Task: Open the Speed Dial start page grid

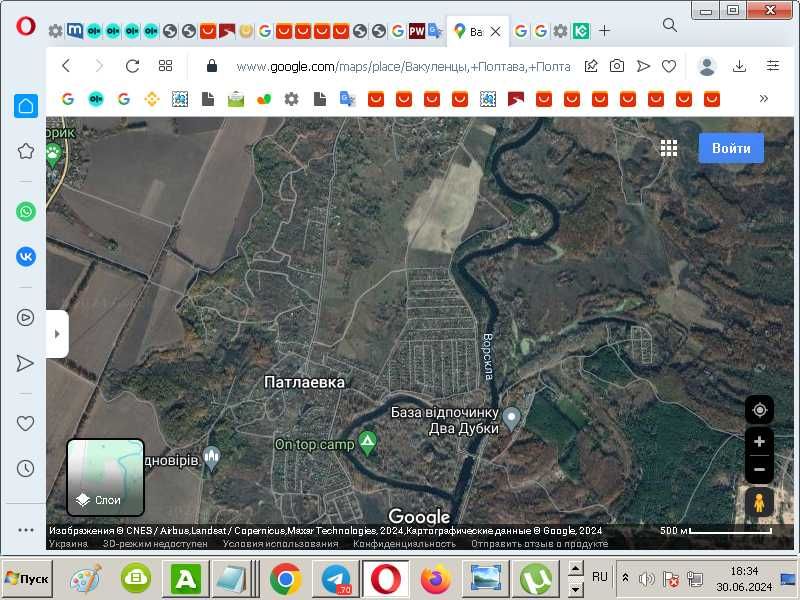Action: tap(165, 65)
